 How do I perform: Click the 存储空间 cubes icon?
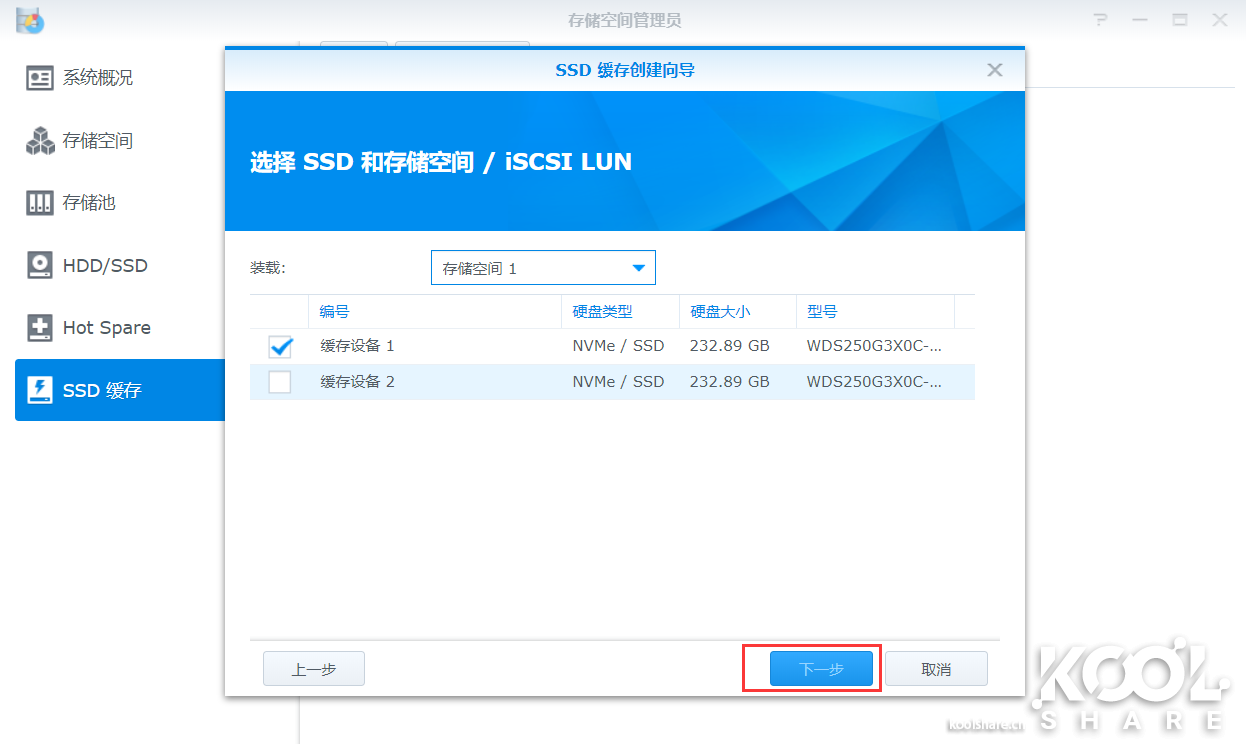[40, 141]
